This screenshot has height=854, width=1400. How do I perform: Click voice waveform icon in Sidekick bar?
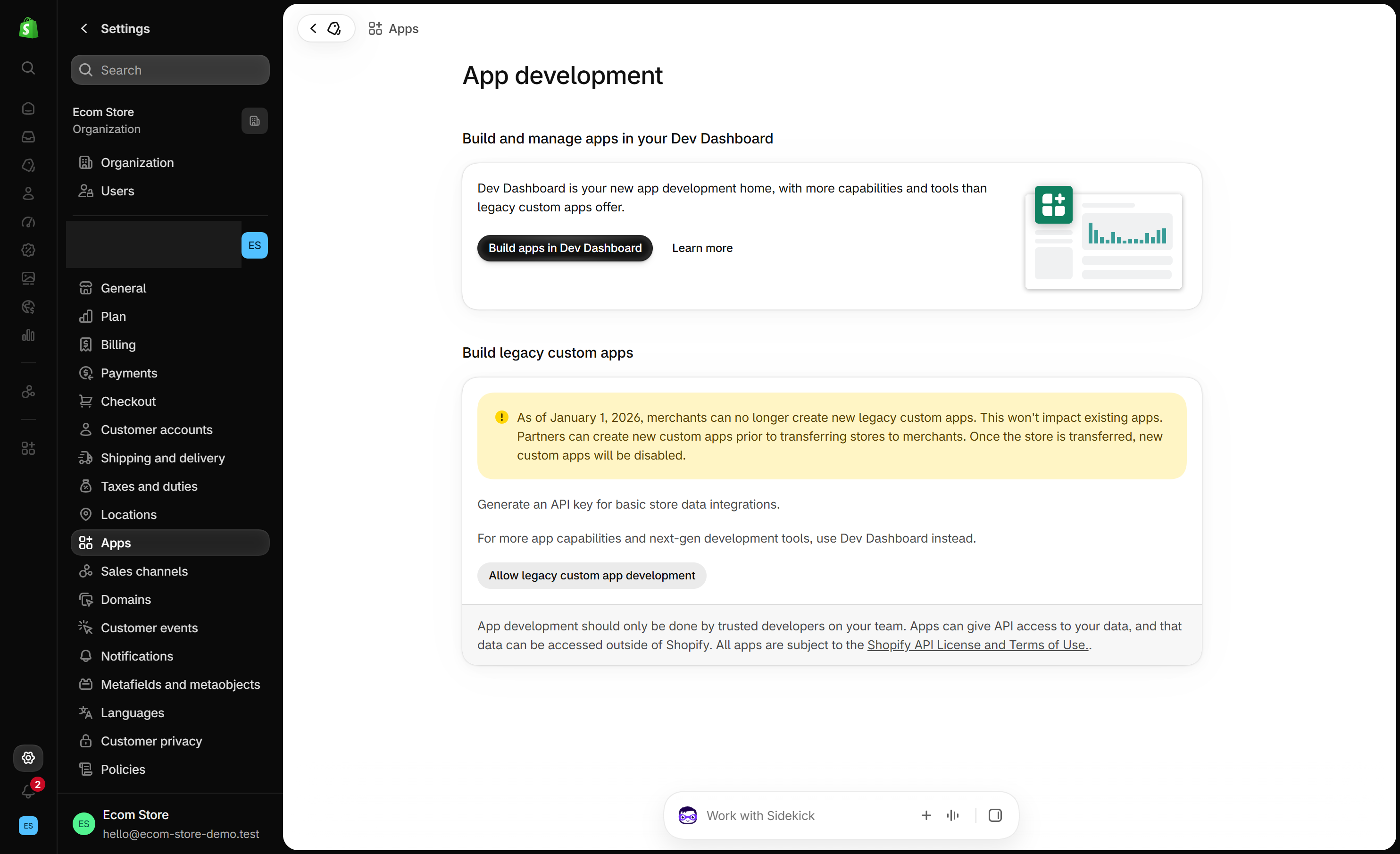953,815
